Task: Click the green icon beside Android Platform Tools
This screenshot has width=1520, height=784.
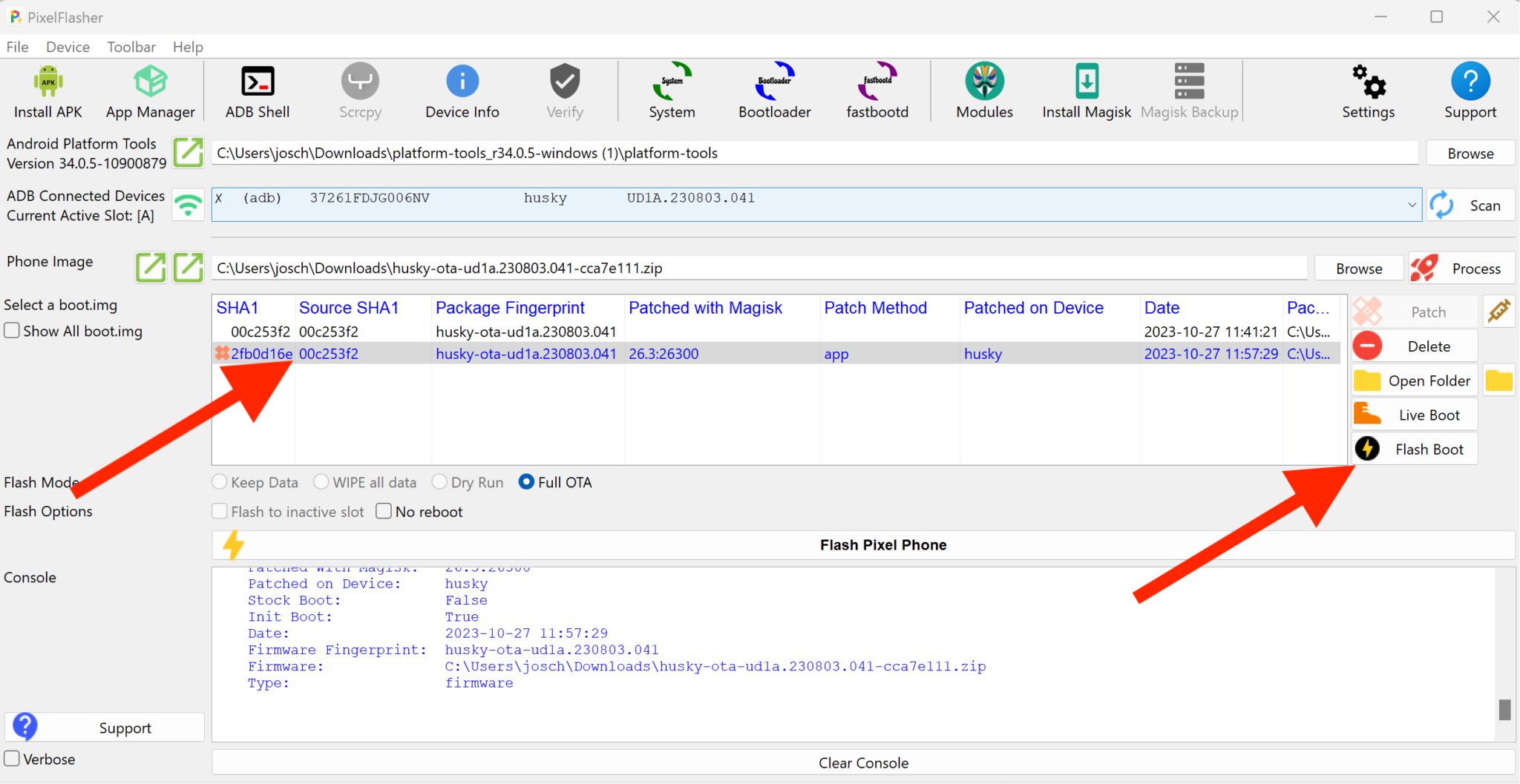Action: 188,153
